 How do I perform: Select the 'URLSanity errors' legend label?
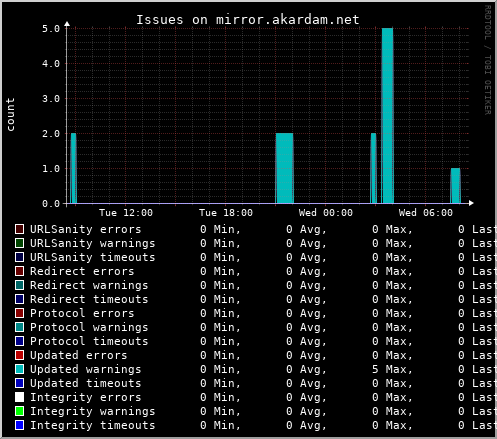point(86,229)
